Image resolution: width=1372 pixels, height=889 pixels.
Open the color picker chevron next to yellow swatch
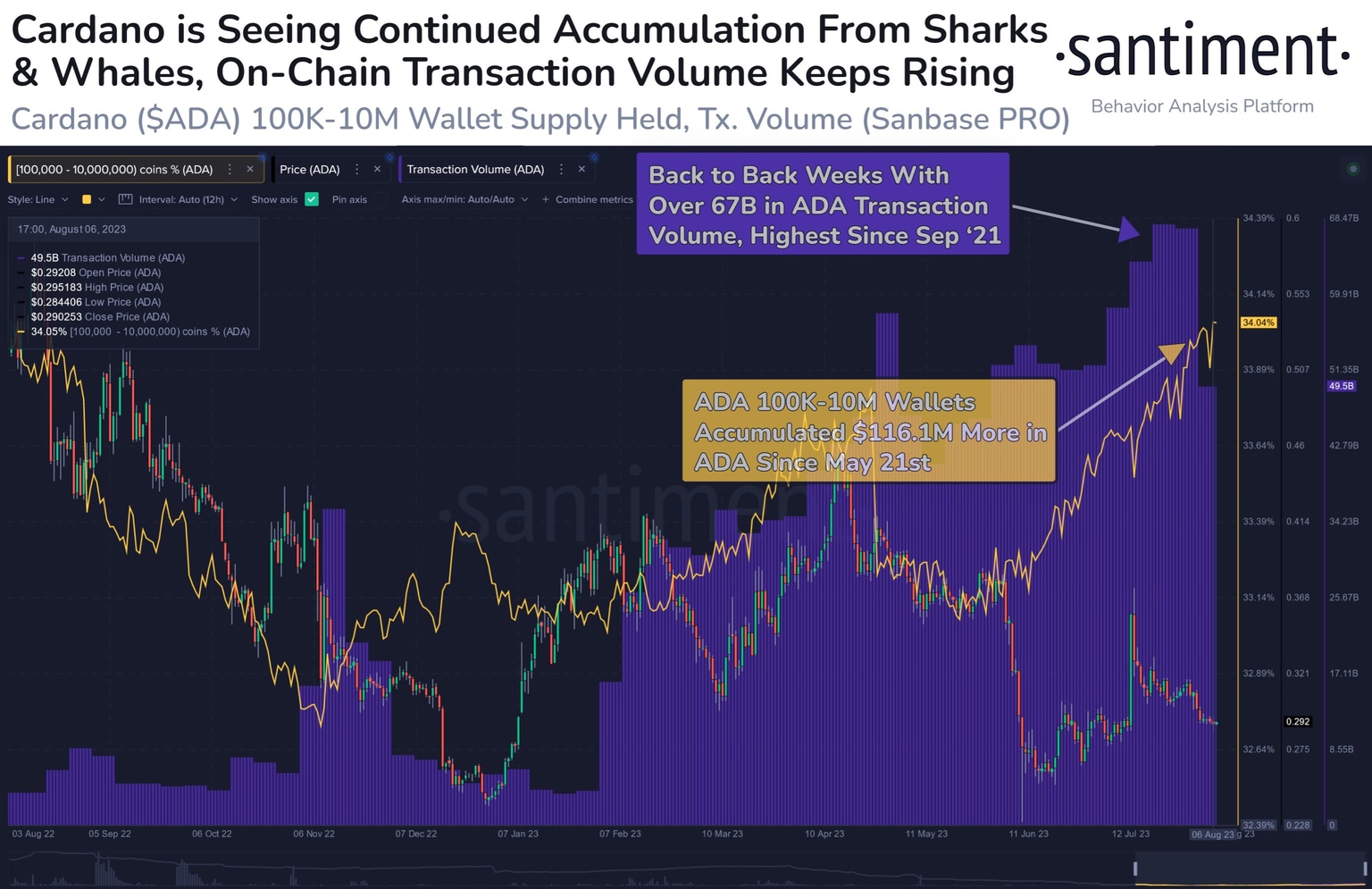pos(101,199)
